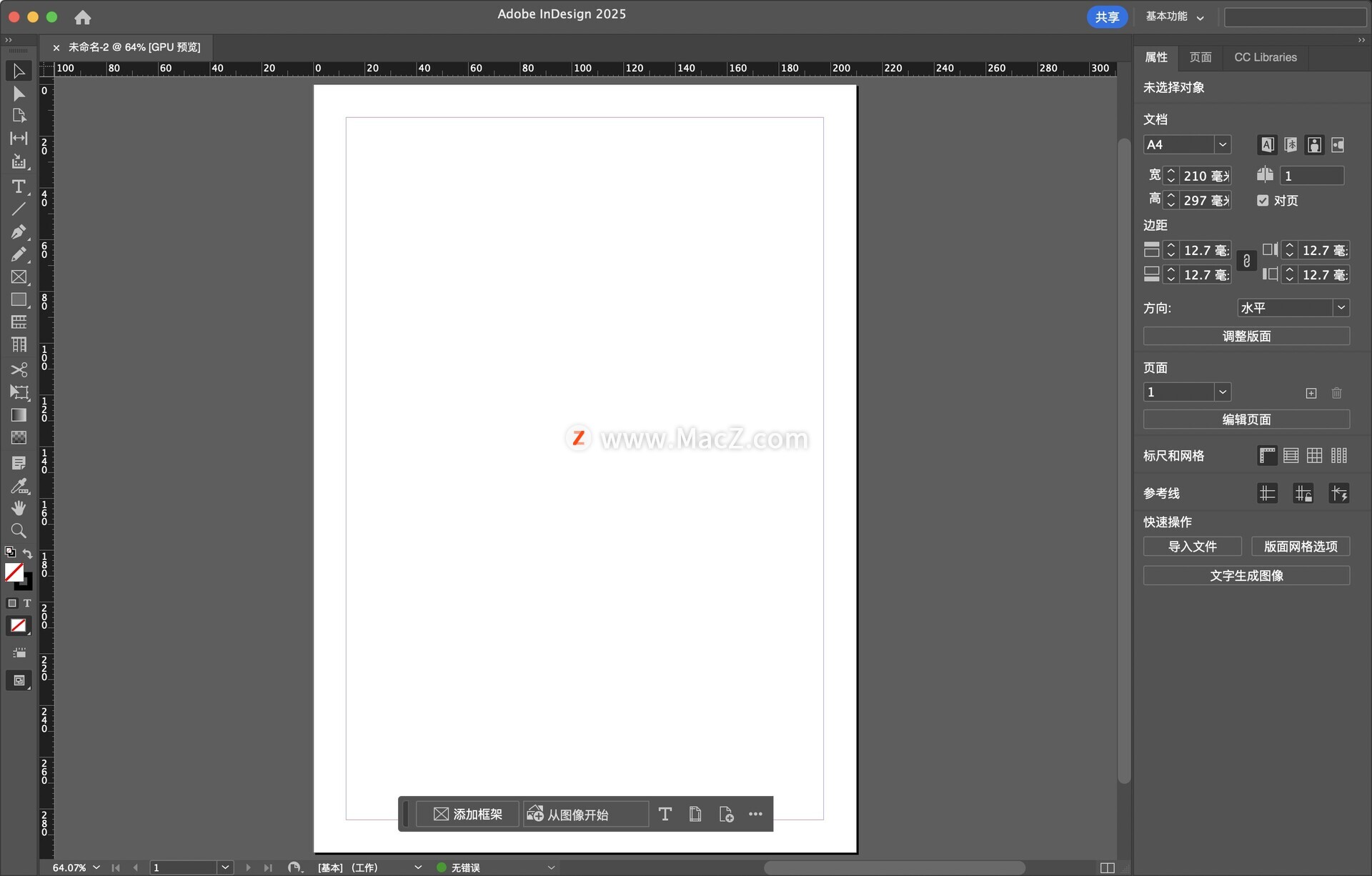Toggle document grid icon under 标尺和网格
This screenshot has width=1372, height=876.
(1315, 456)
